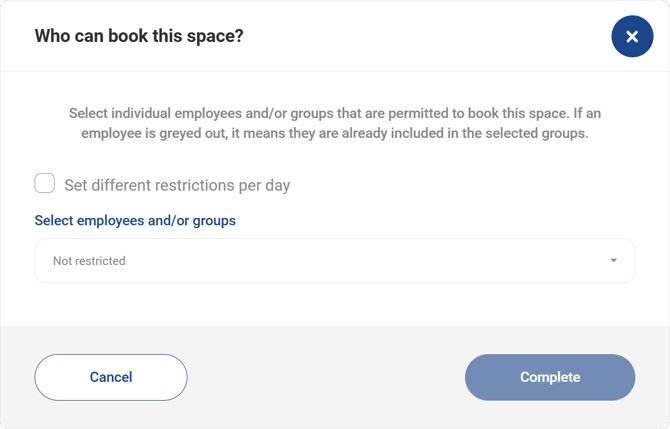Confirm booking restrictions with Complete
670x429 pixels.
pyautogui.click(x=549, y=377)
